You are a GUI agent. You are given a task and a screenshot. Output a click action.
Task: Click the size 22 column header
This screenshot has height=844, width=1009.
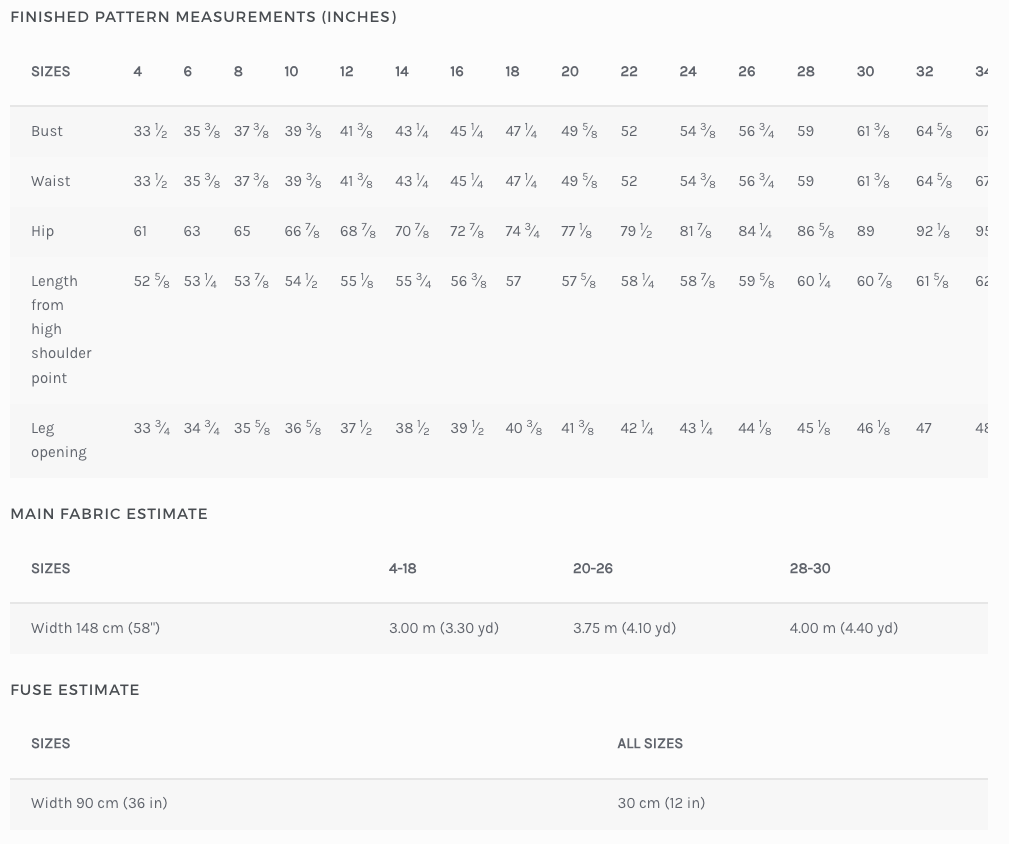(629, 72)
